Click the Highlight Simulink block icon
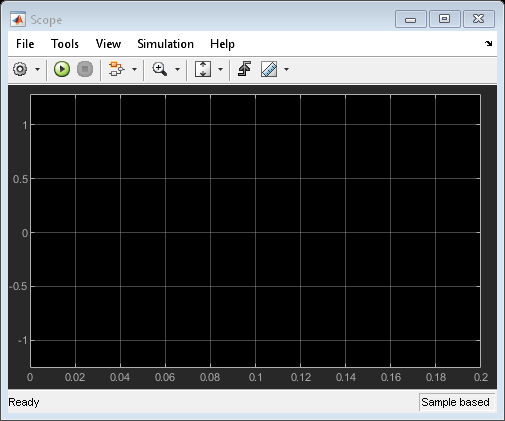The height and width of the screenshot is (421, 505). click(x=116, y=69)
